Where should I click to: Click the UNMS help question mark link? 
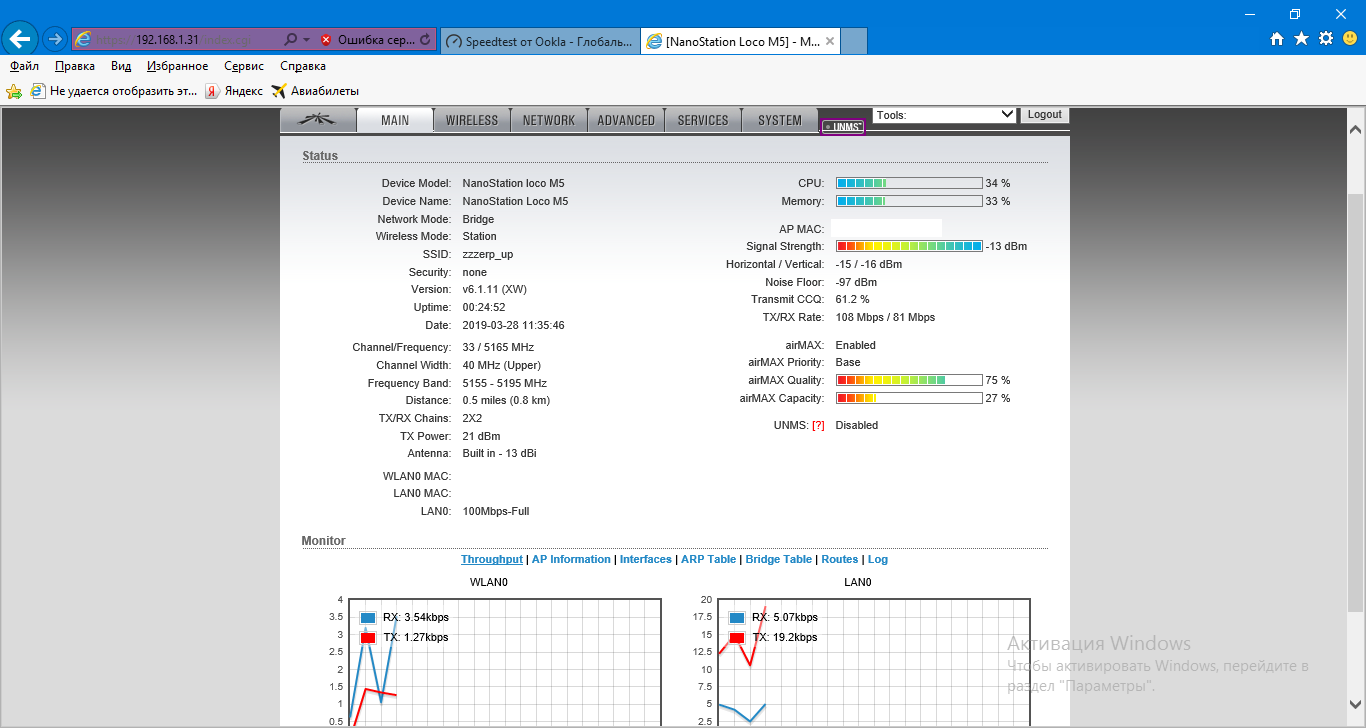tap(818, 426)
